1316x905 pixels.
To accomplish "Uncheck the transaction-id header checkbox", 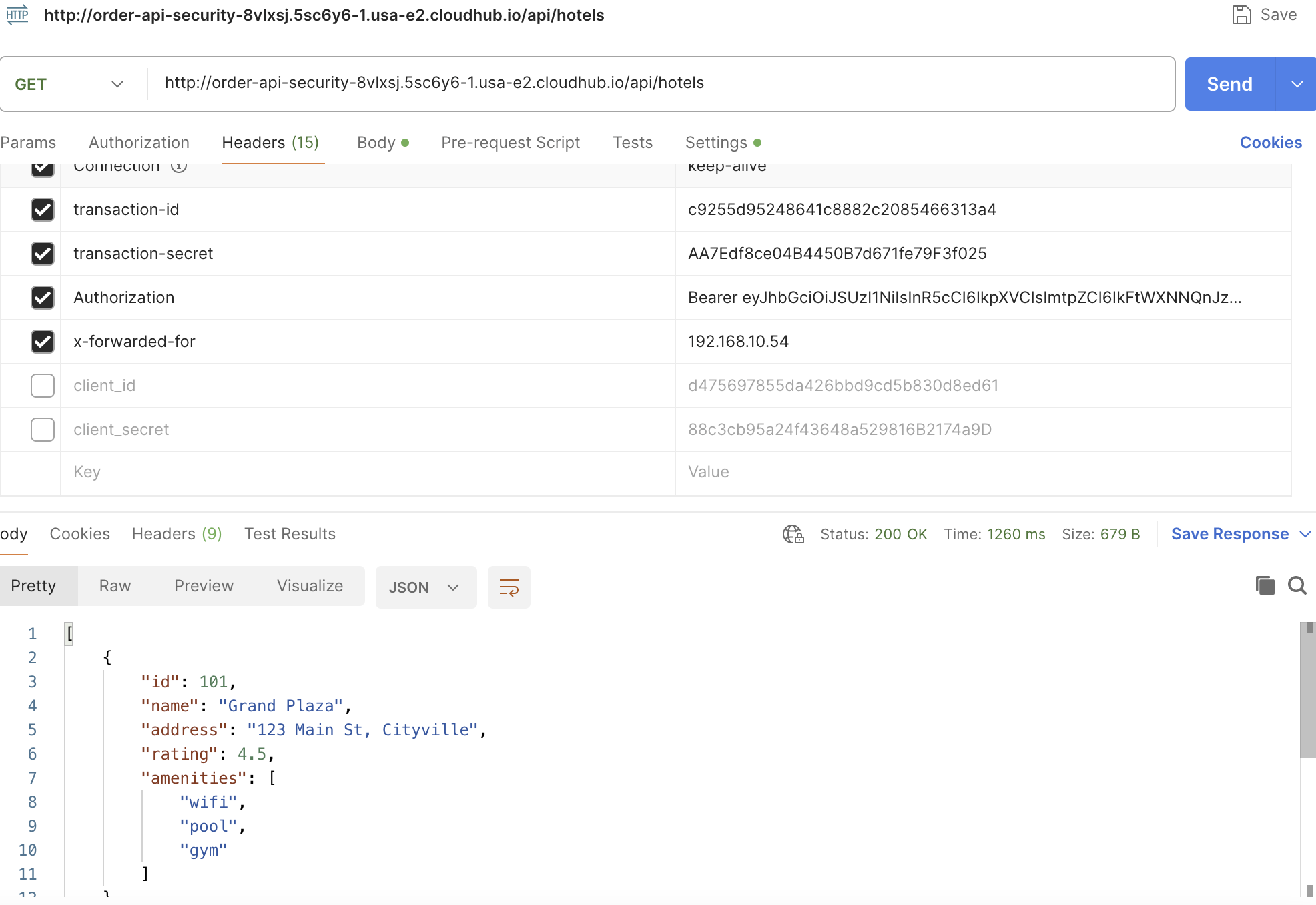I will (x=43, y=210).
